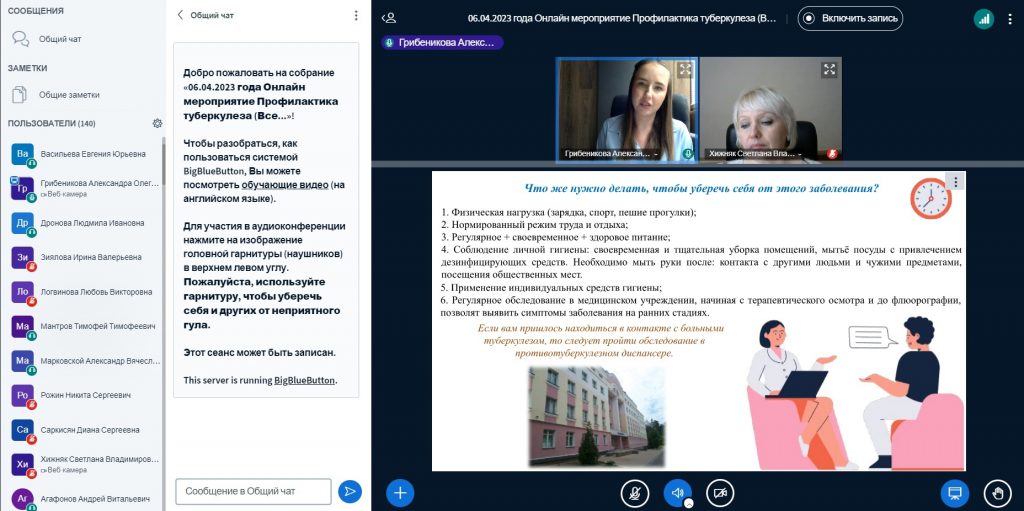
Task: Select Логвинова Любовь Викторовна name
Action: point(96,292)
